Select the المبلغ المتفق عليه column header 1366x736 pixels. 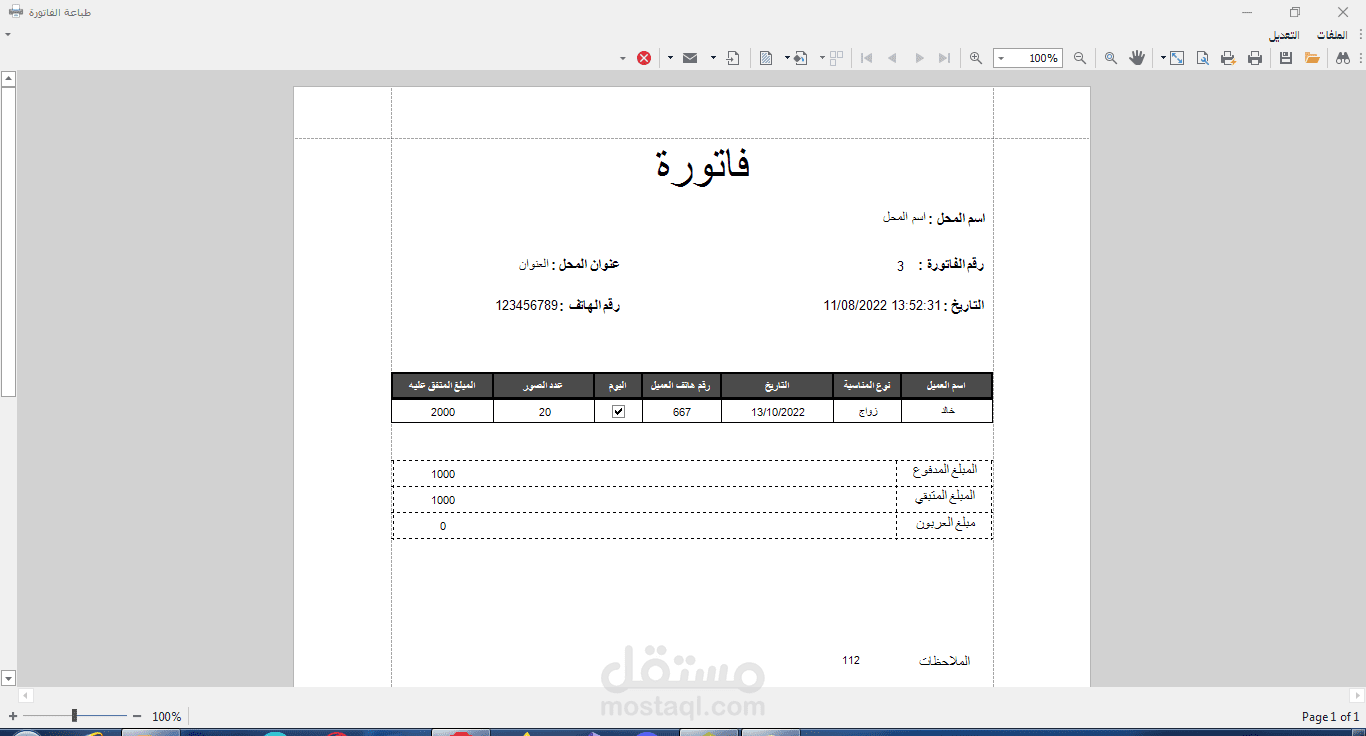(442, 386)
